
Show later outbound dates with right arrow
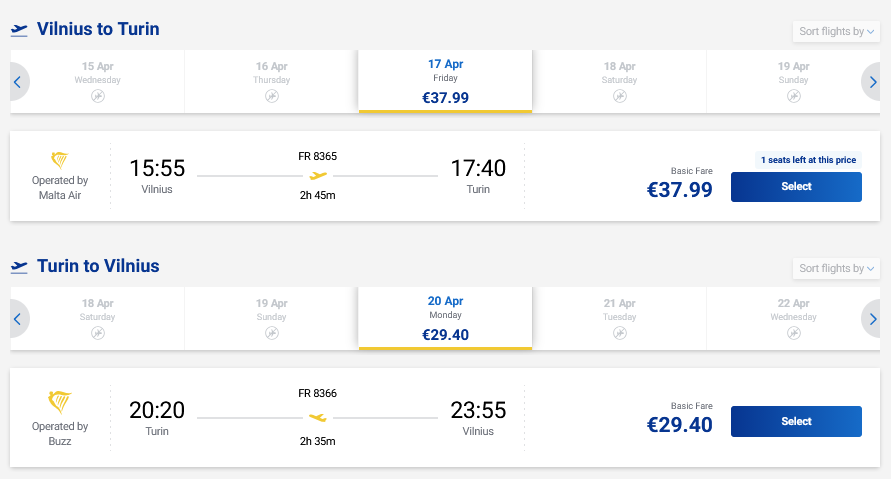(872, 82)
